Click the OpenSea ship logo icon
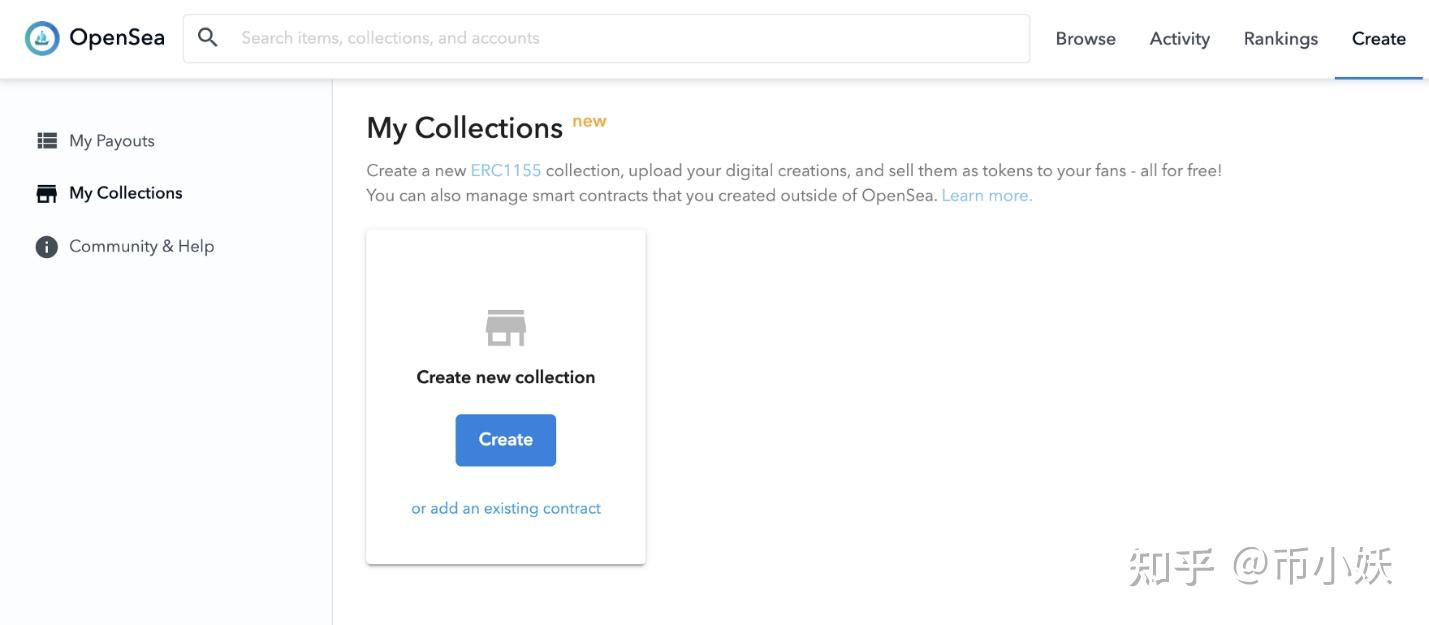The height and width of the screenshot is (625, 1429). (x=42, y=39)
